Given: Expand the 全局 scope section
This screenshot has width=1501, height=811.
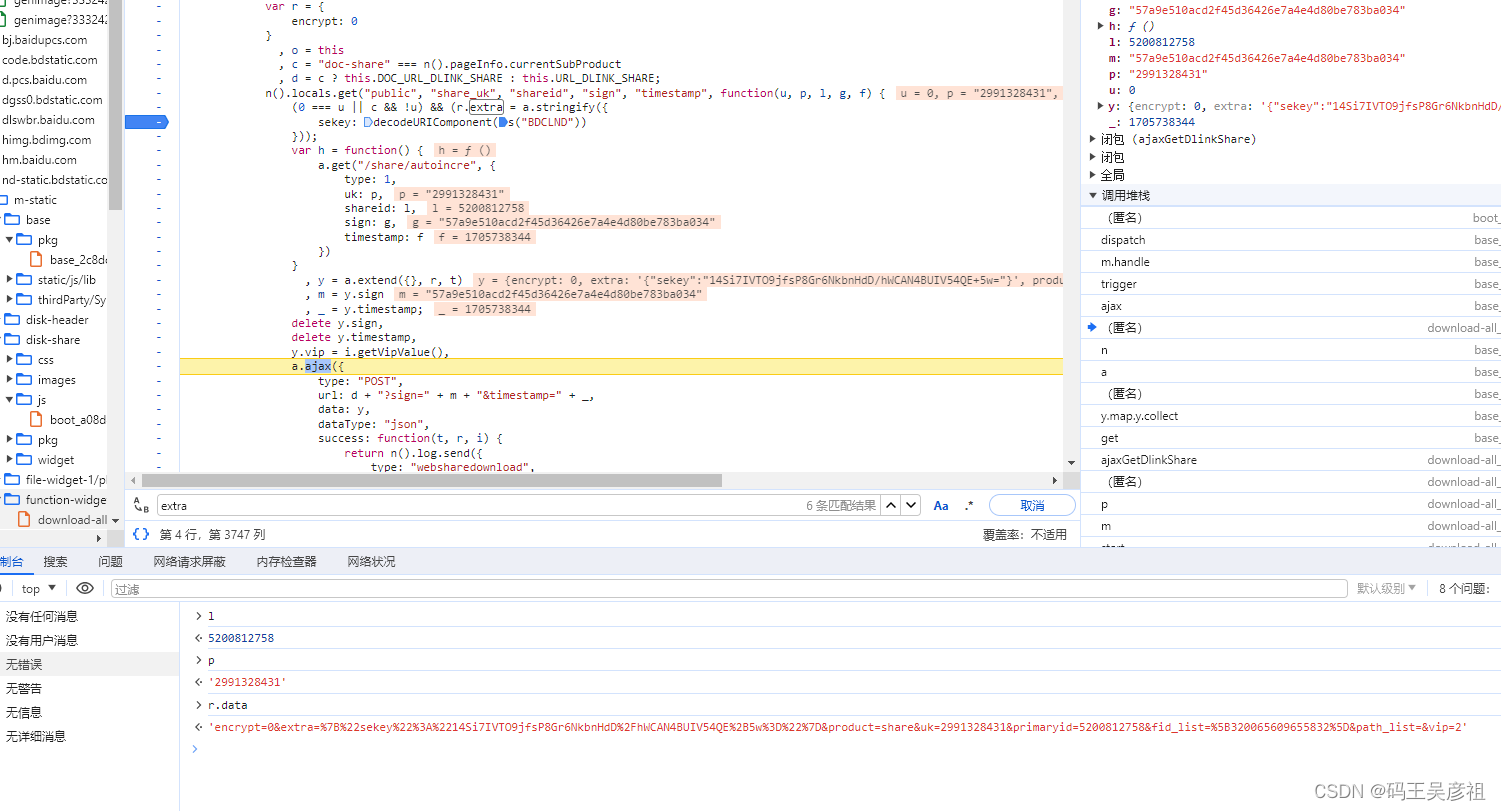Looking at the screenshot, I should (x=1093, y=175).
